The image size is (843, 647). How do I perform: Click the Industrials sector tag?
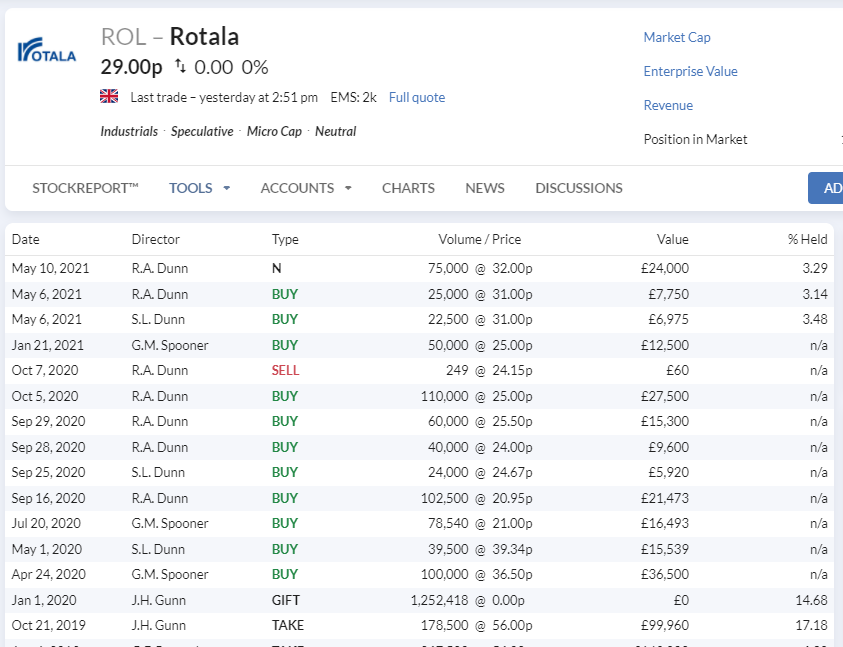129,131
